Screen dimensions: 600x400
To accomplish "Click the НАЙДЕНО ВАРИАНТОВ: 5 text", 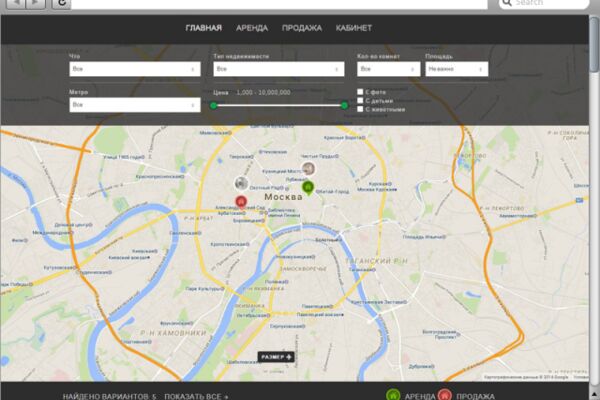I will [x=109, y=397].
